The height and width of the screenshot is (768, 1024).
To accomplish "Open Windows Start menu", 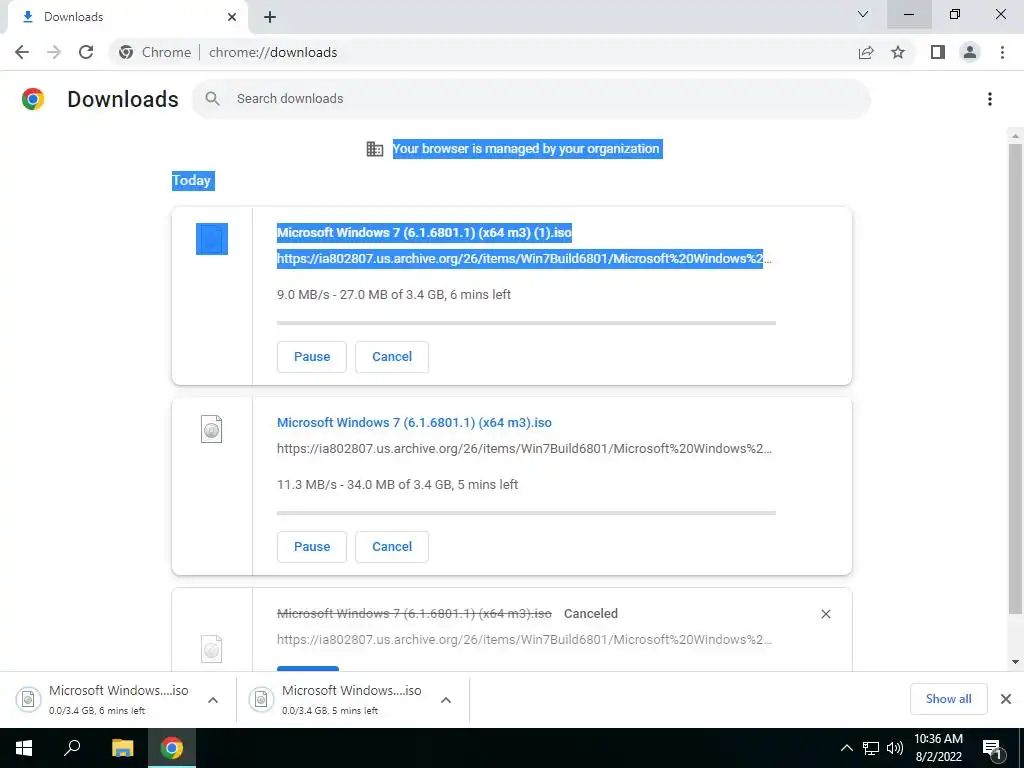I will pos(24,748).
